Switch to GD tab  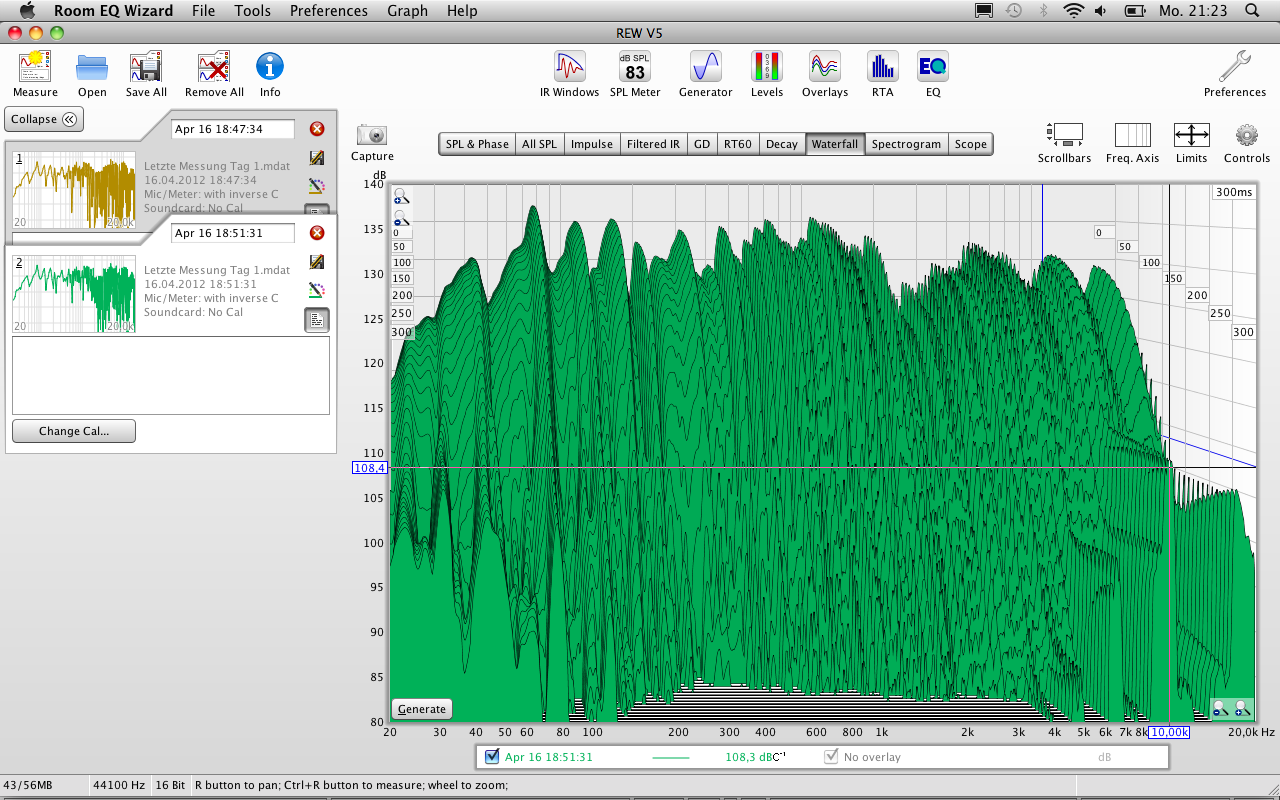(x=702, y=144)
